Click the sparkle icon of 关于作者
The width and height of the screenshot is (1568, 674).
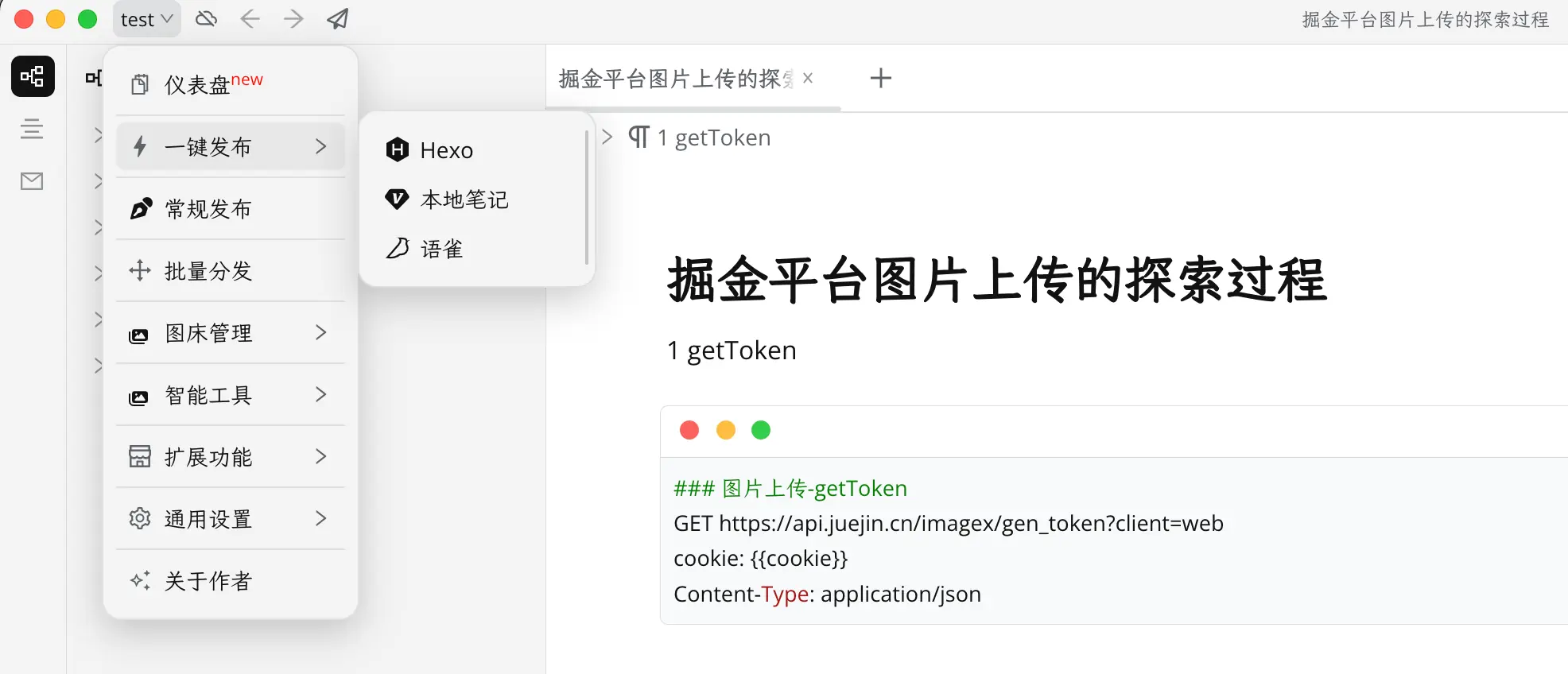pos(140,580)
